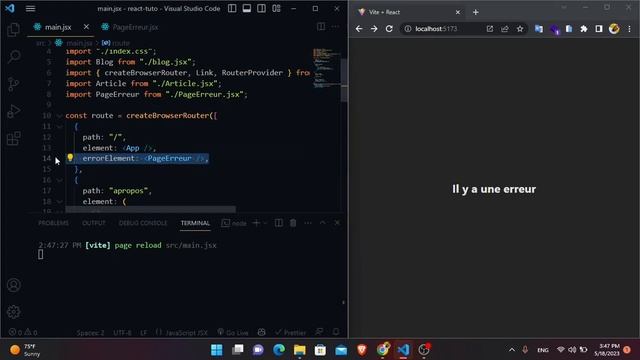
Task: Switch to the PageErreur.jsx editor tab
Action: point(135,27)
